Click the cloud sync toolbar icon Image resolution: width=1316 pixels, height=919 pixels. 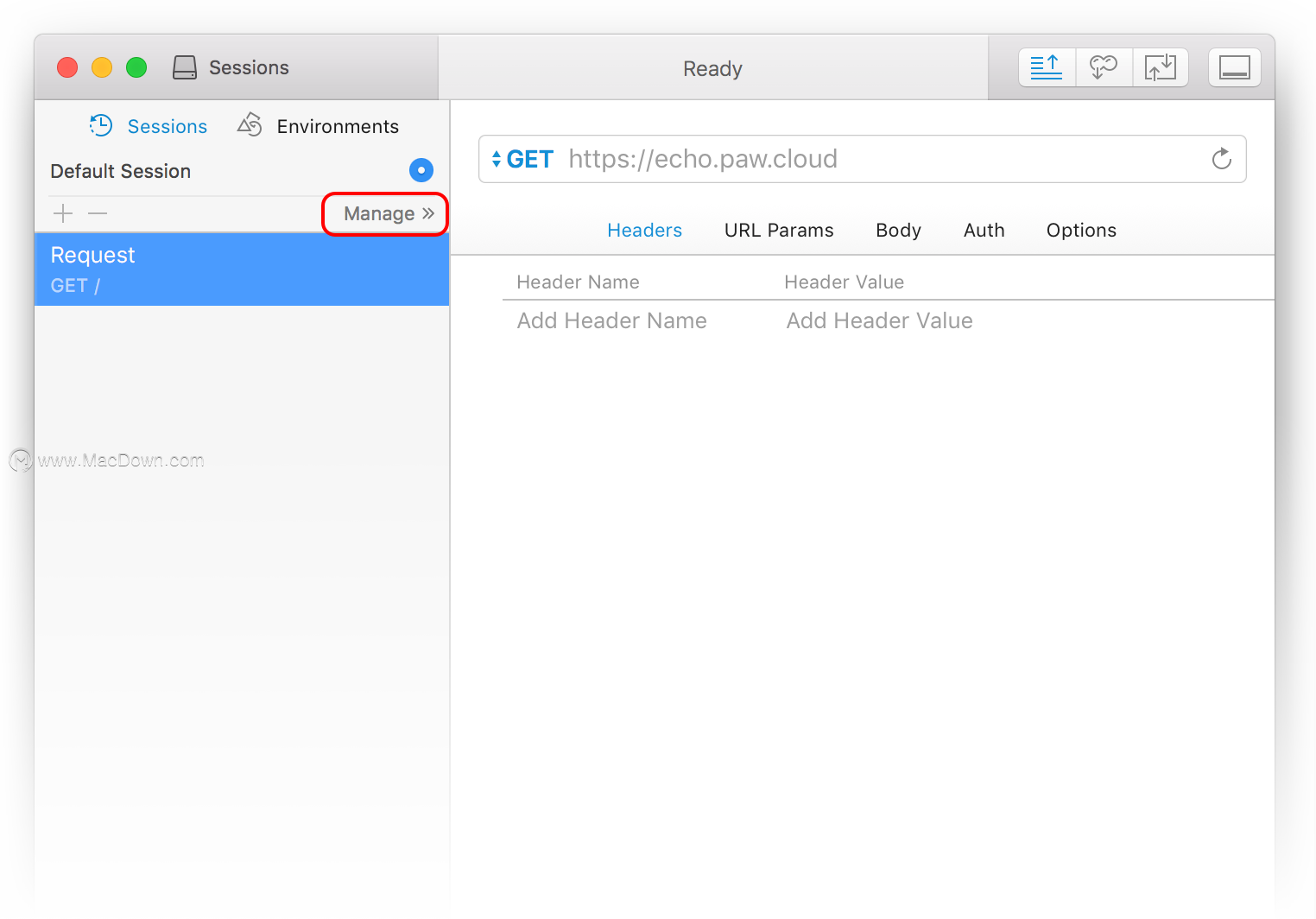coord(1103,67)
